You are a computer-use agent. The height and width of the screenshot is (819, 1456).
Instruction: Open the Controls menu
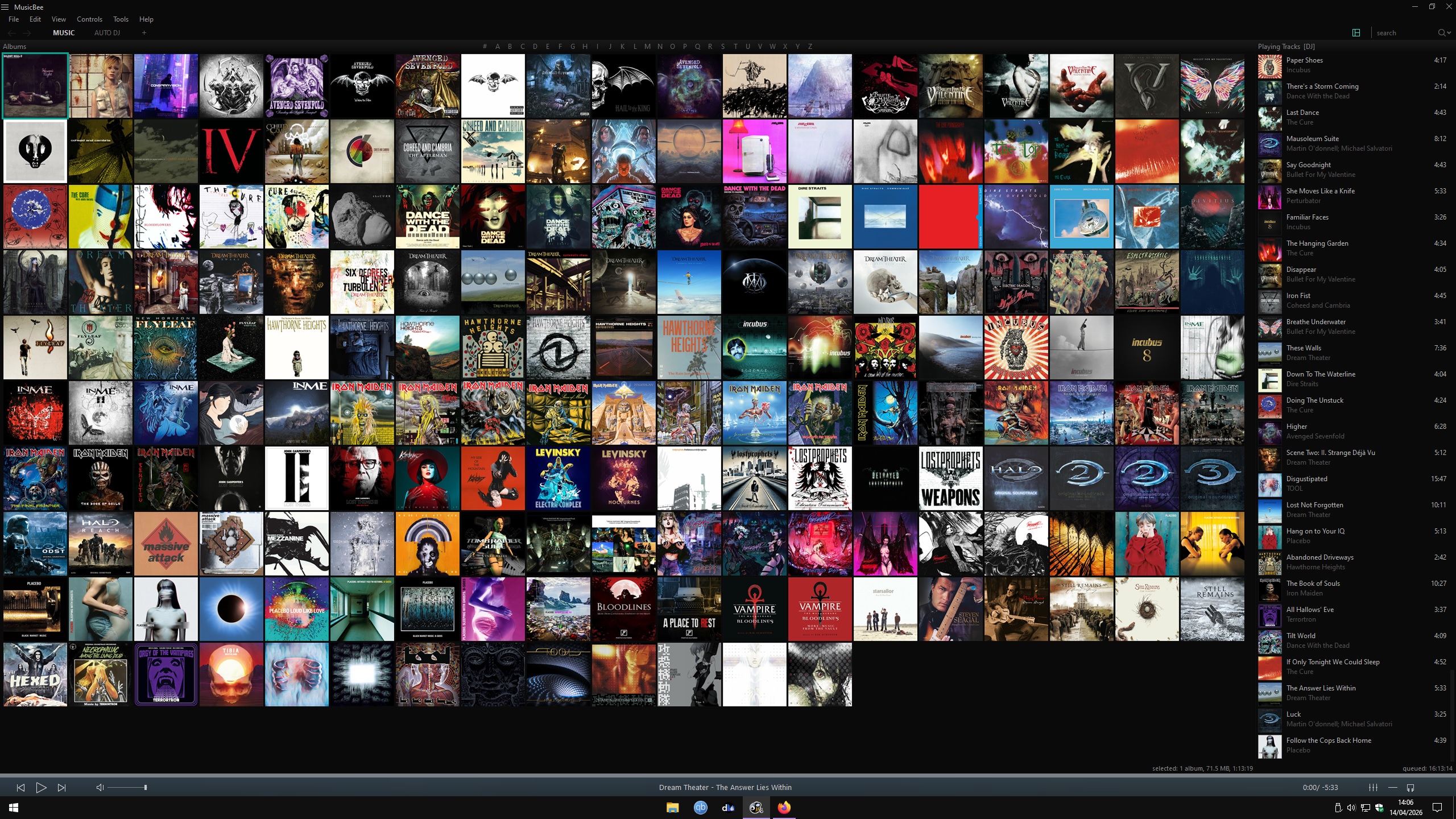point(89,19)
